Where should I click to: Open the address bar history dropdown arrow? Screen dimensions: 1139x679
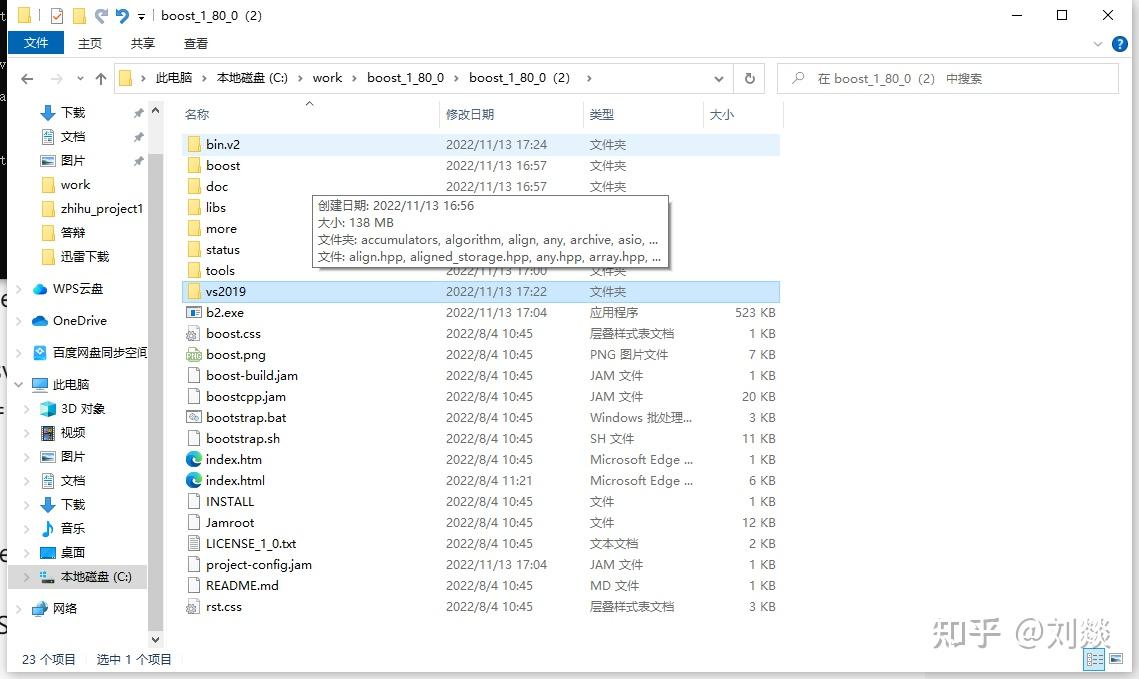click(x=717, y=78)
